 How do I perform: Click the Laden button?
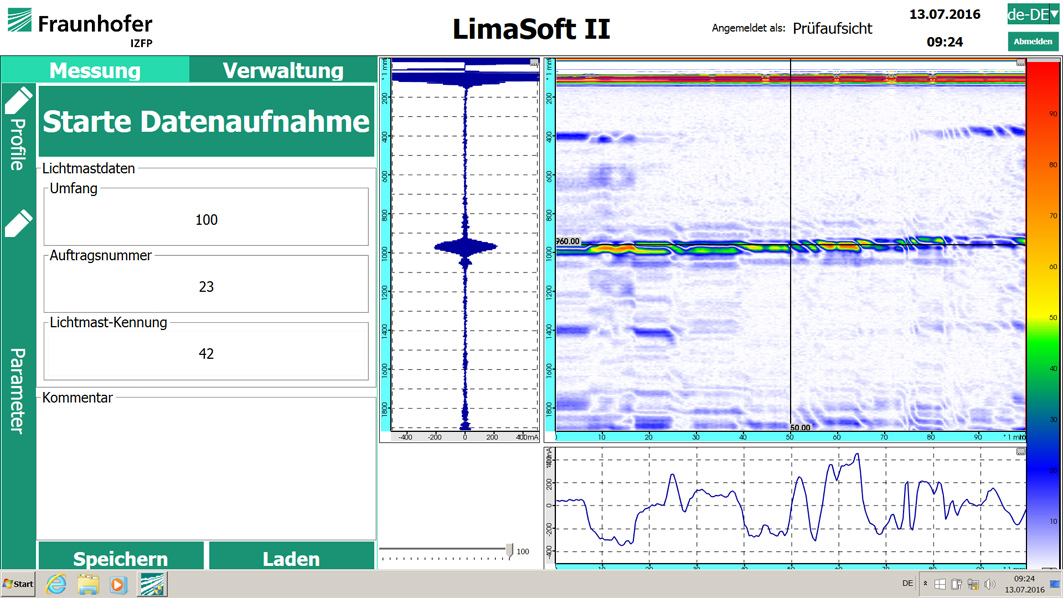point(292,557)
